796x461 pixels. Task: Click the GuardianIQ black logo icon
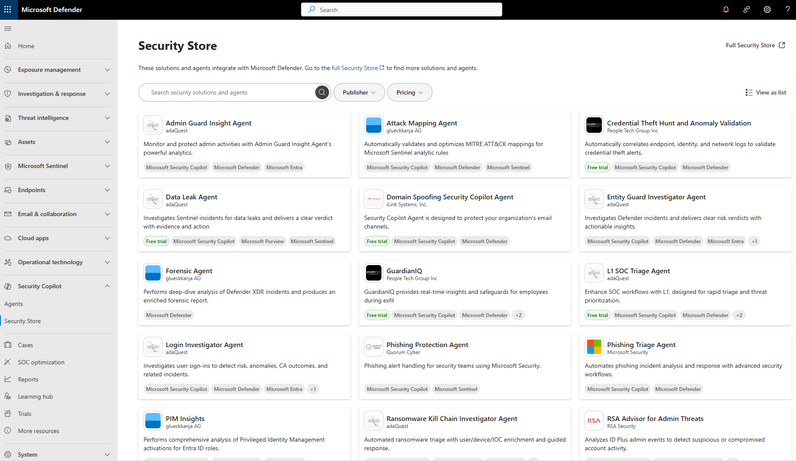pos(373,273)
